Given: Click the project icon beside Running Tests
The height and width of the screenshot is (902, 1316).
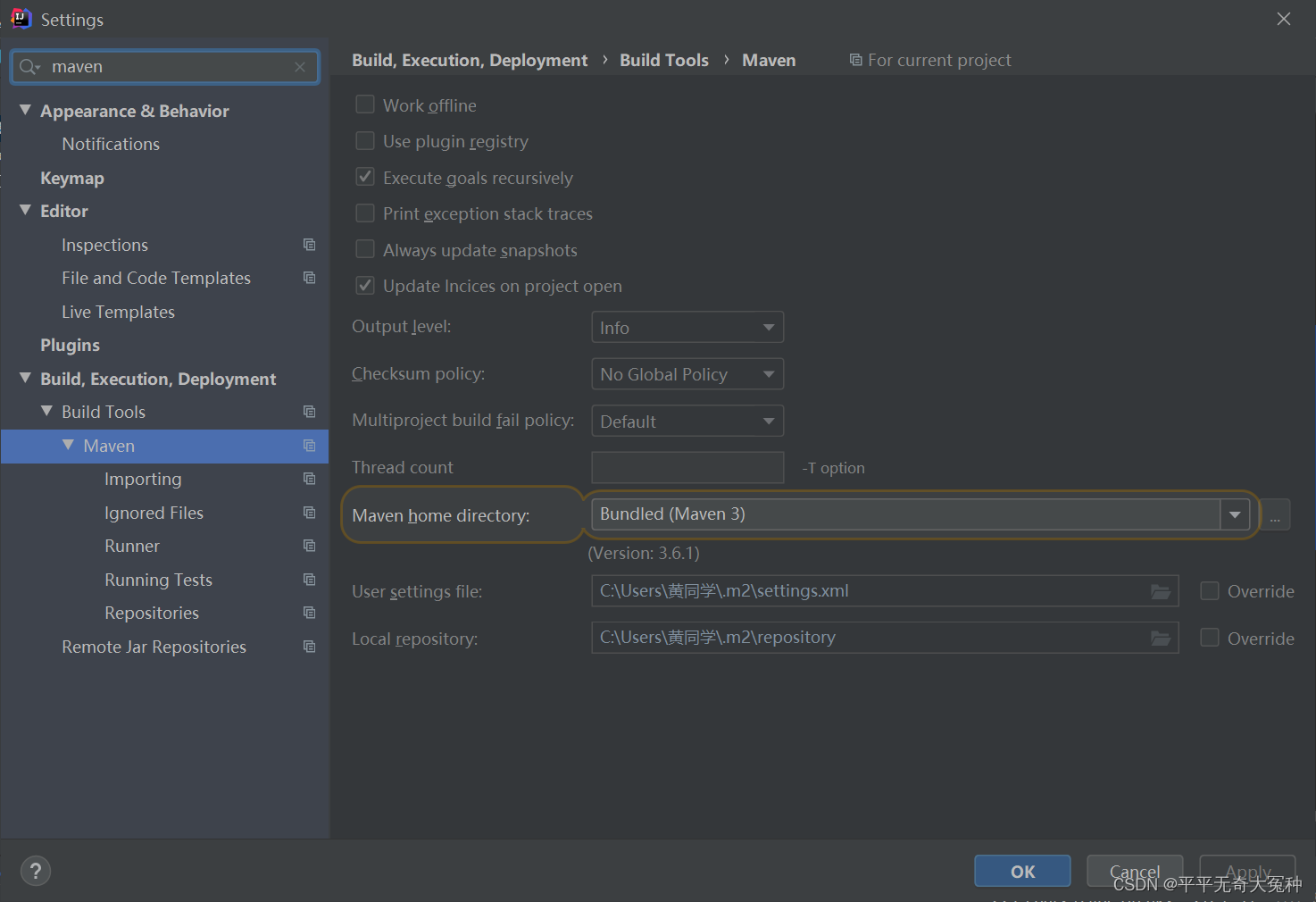Looking at the screenshot, I should 309,580.
